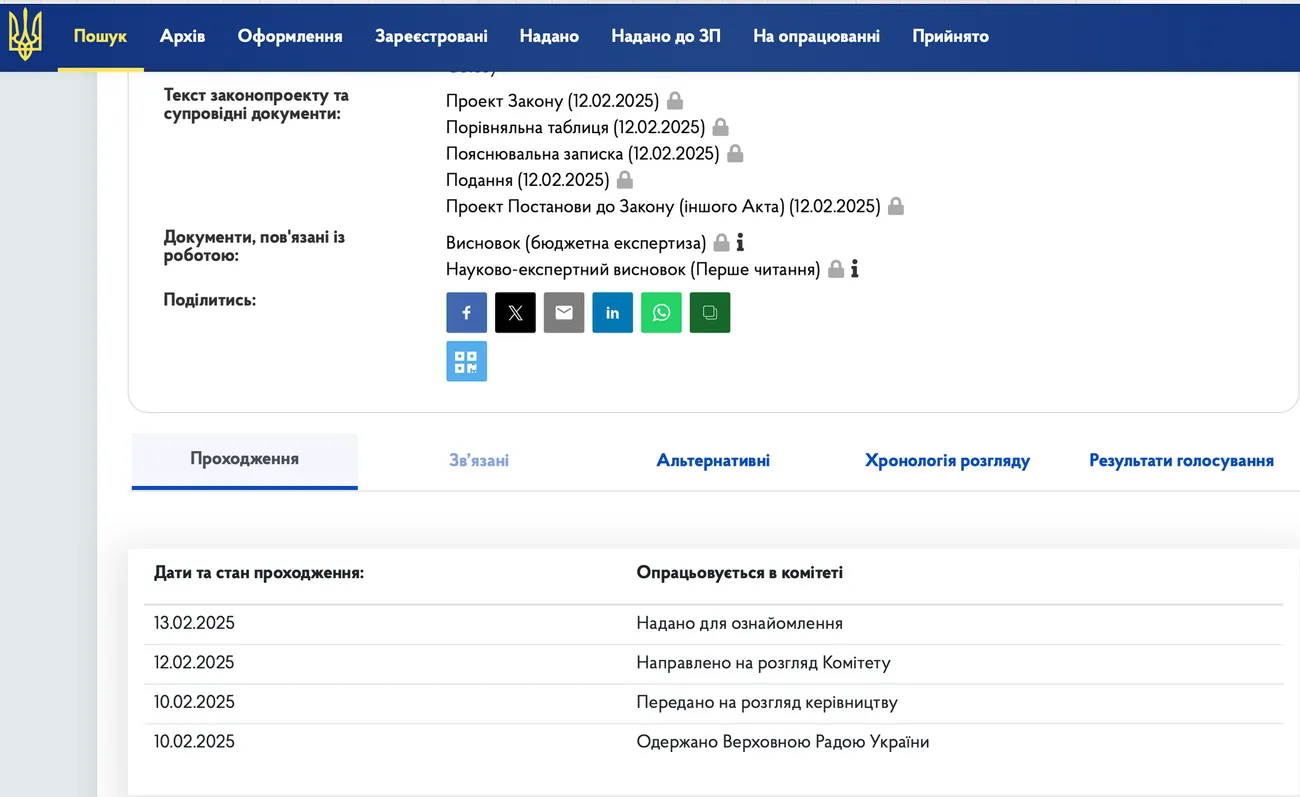The height and width of the screenshot is (797, 1300).
Task: Share by email envelope icon
Action: (564, 313)
